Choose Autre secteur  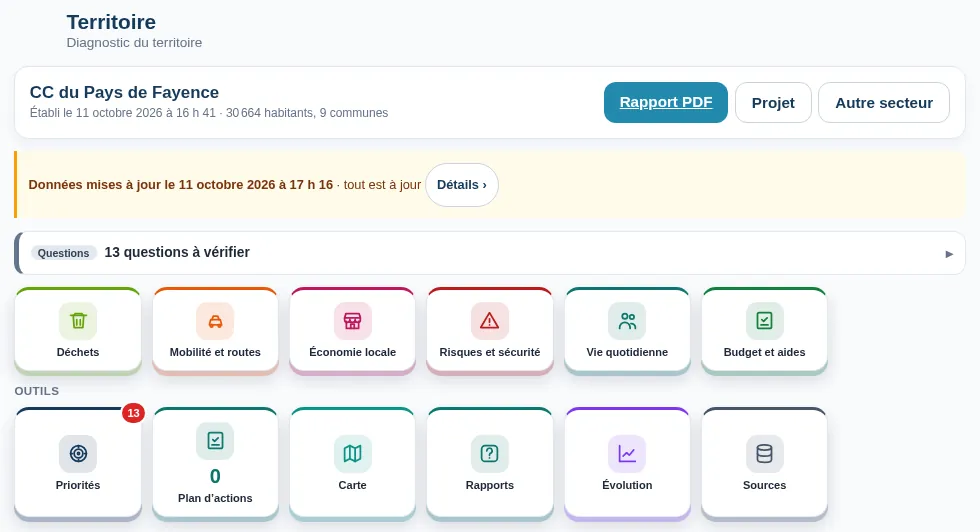tap(884, 103)
